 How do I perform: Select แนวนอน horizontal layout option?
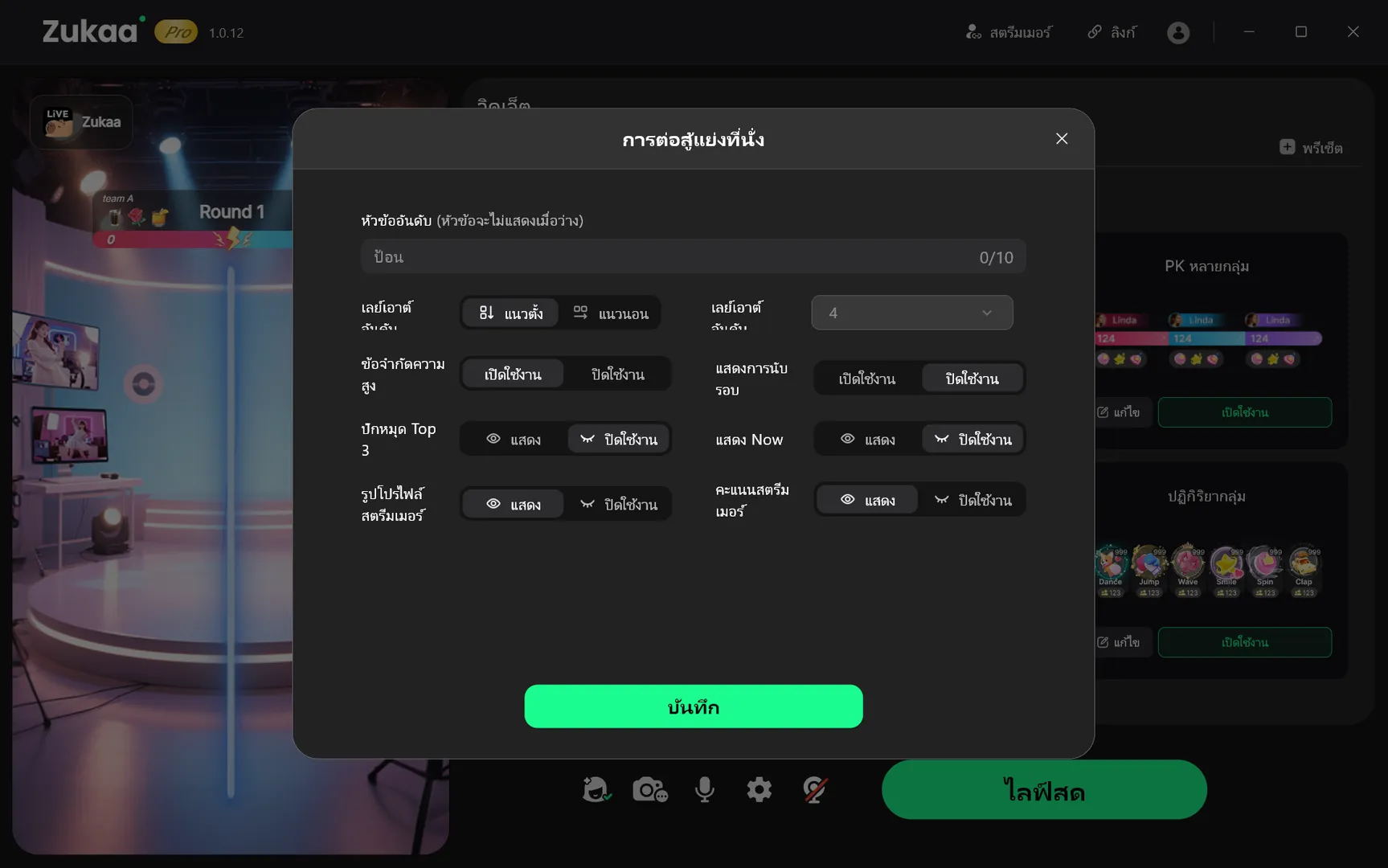(611, 313)
